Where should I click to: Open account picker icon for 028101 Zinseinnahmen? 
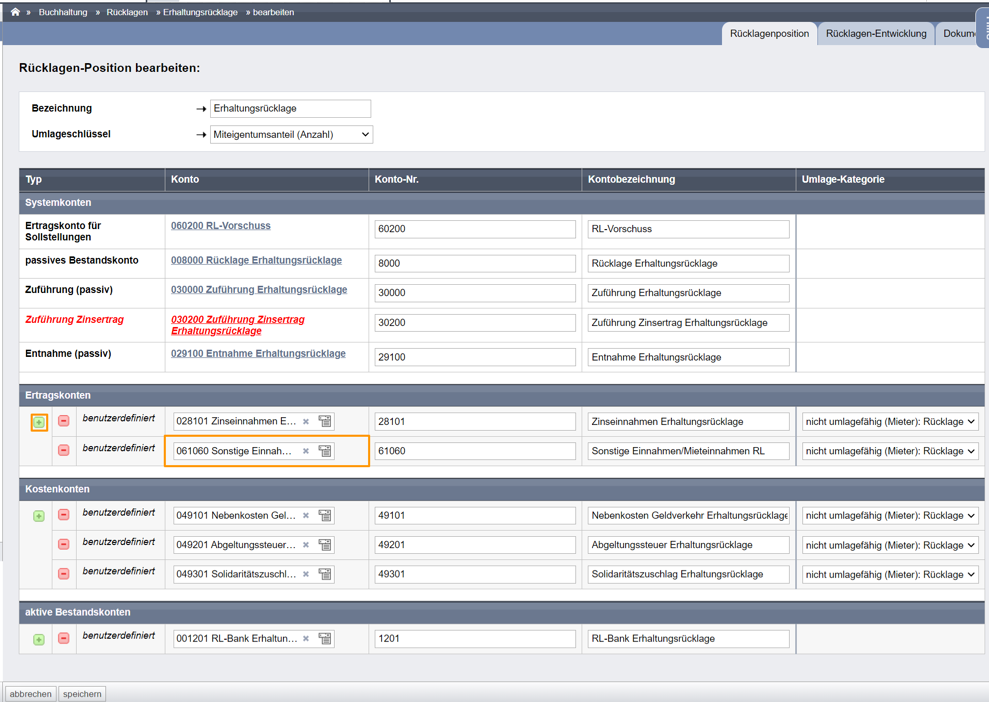click(325, 421)
